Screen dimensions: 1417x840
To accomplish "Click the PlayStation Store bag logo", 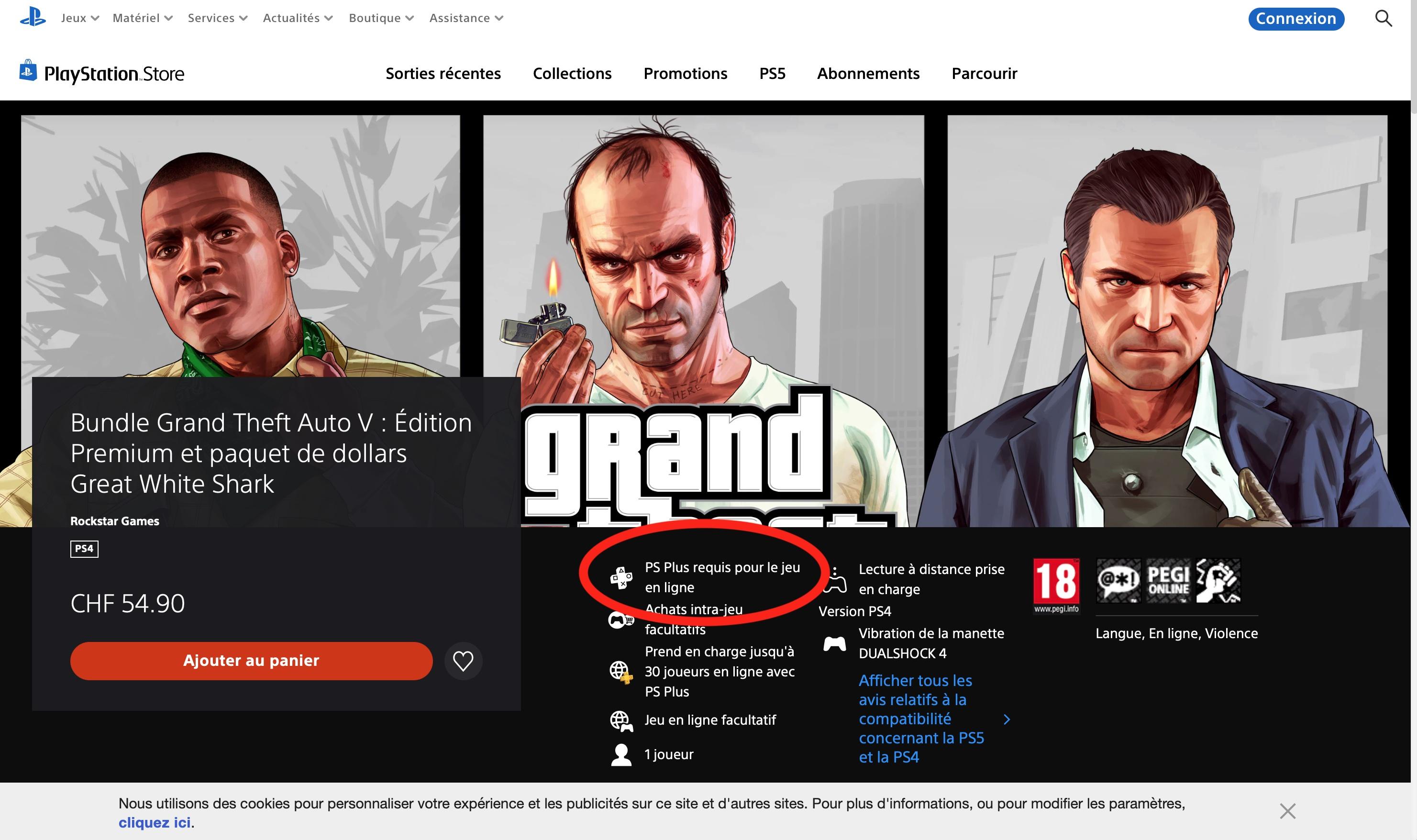I will 28,71.
